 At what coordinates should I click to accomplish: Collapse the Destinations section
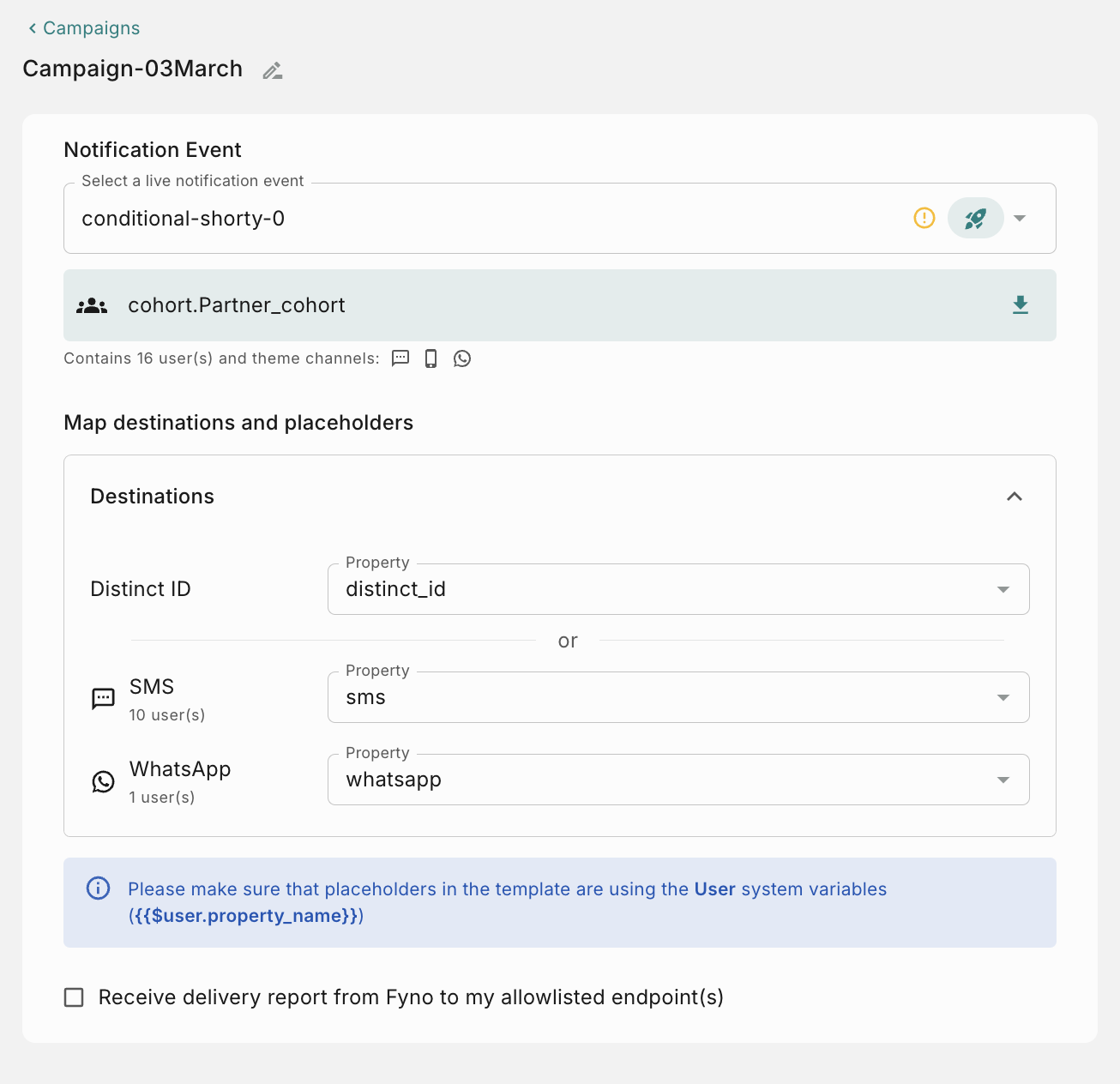tap(1014, 497)
